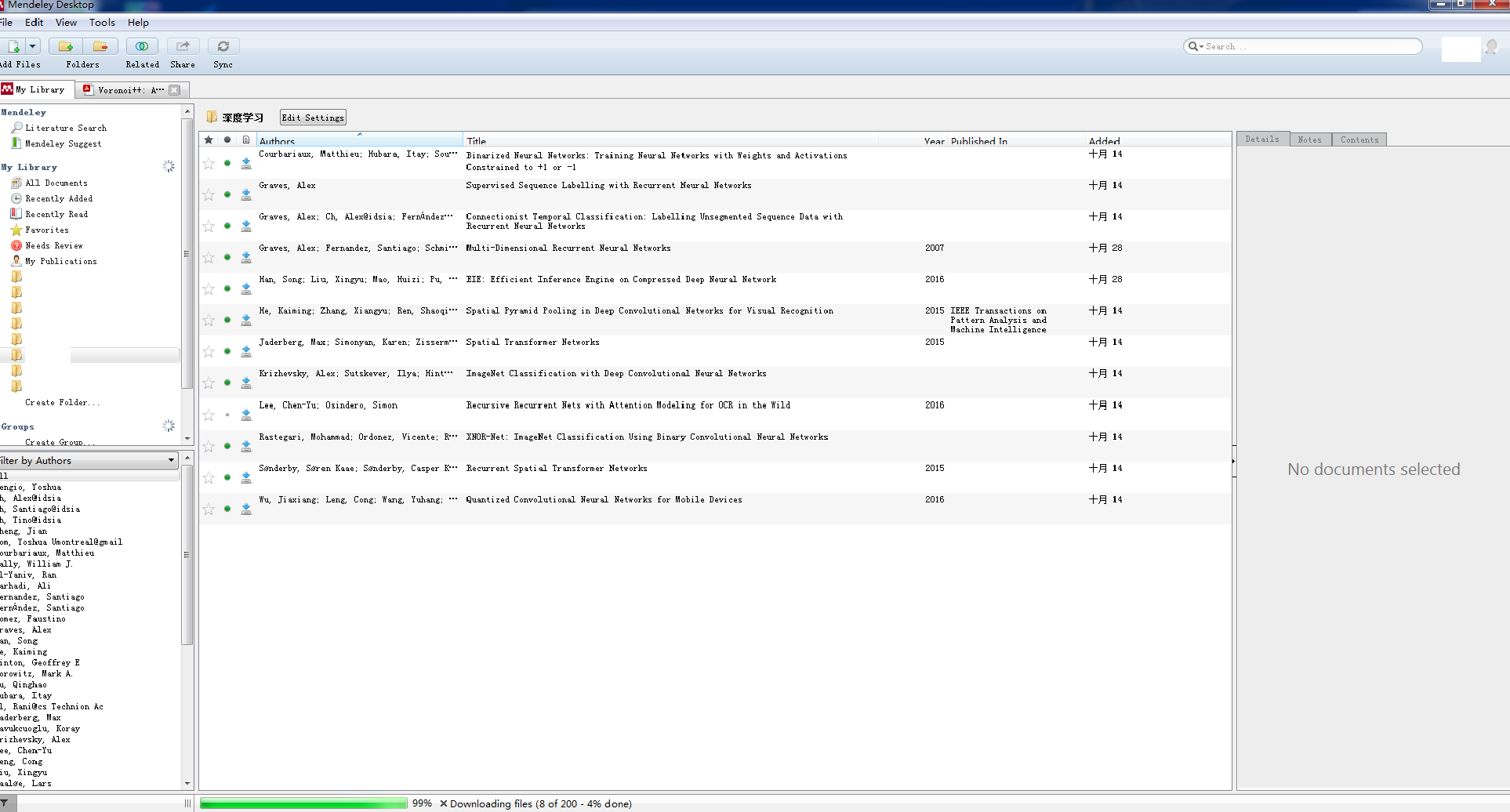Open the user profile avatar icon
This screenshot has height=812, width=1510.
[x=1492, y=47]
